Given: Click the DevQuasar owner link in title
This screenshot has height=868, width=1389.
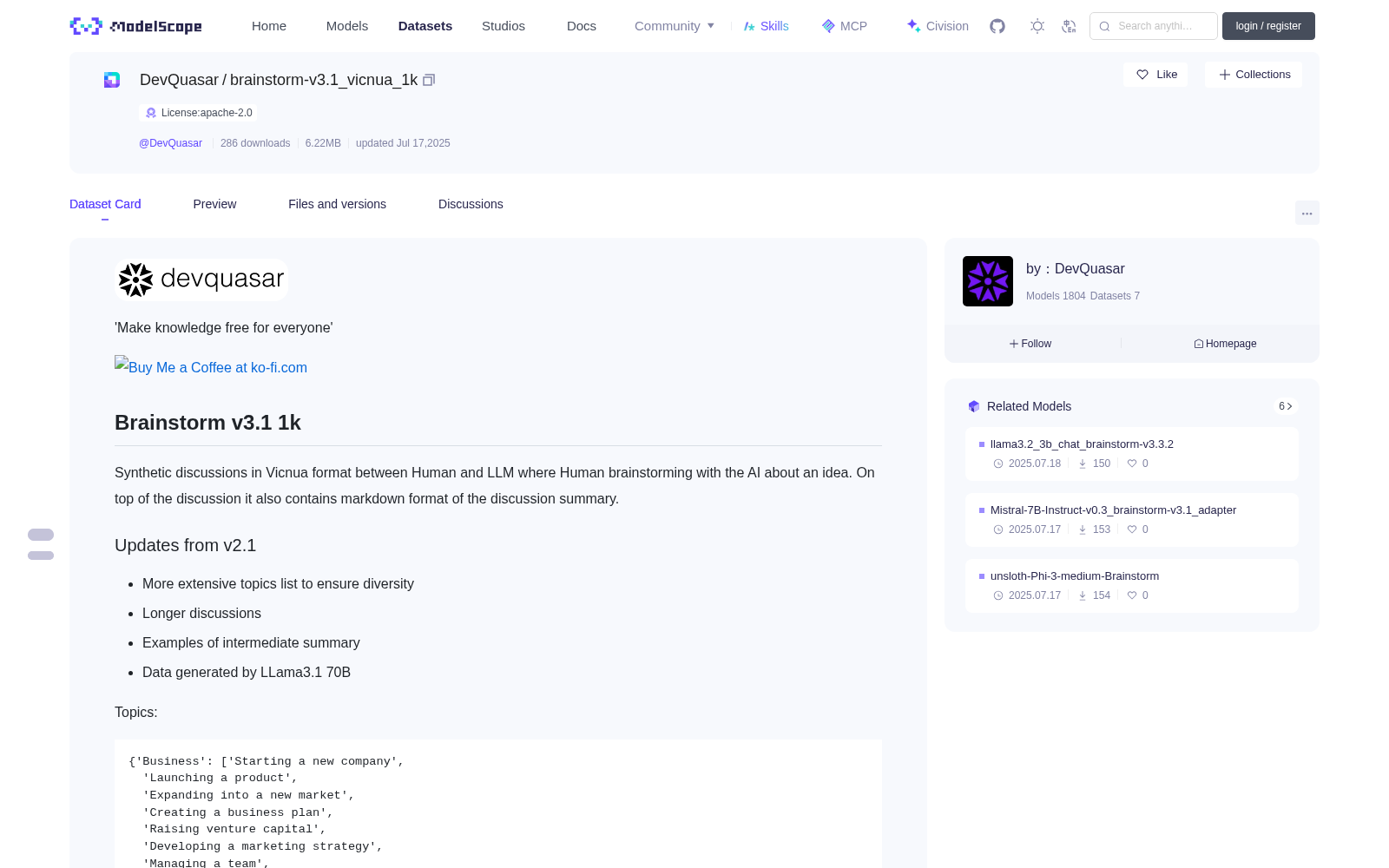Looking at the screenshot, I should (x=179, y=80).
